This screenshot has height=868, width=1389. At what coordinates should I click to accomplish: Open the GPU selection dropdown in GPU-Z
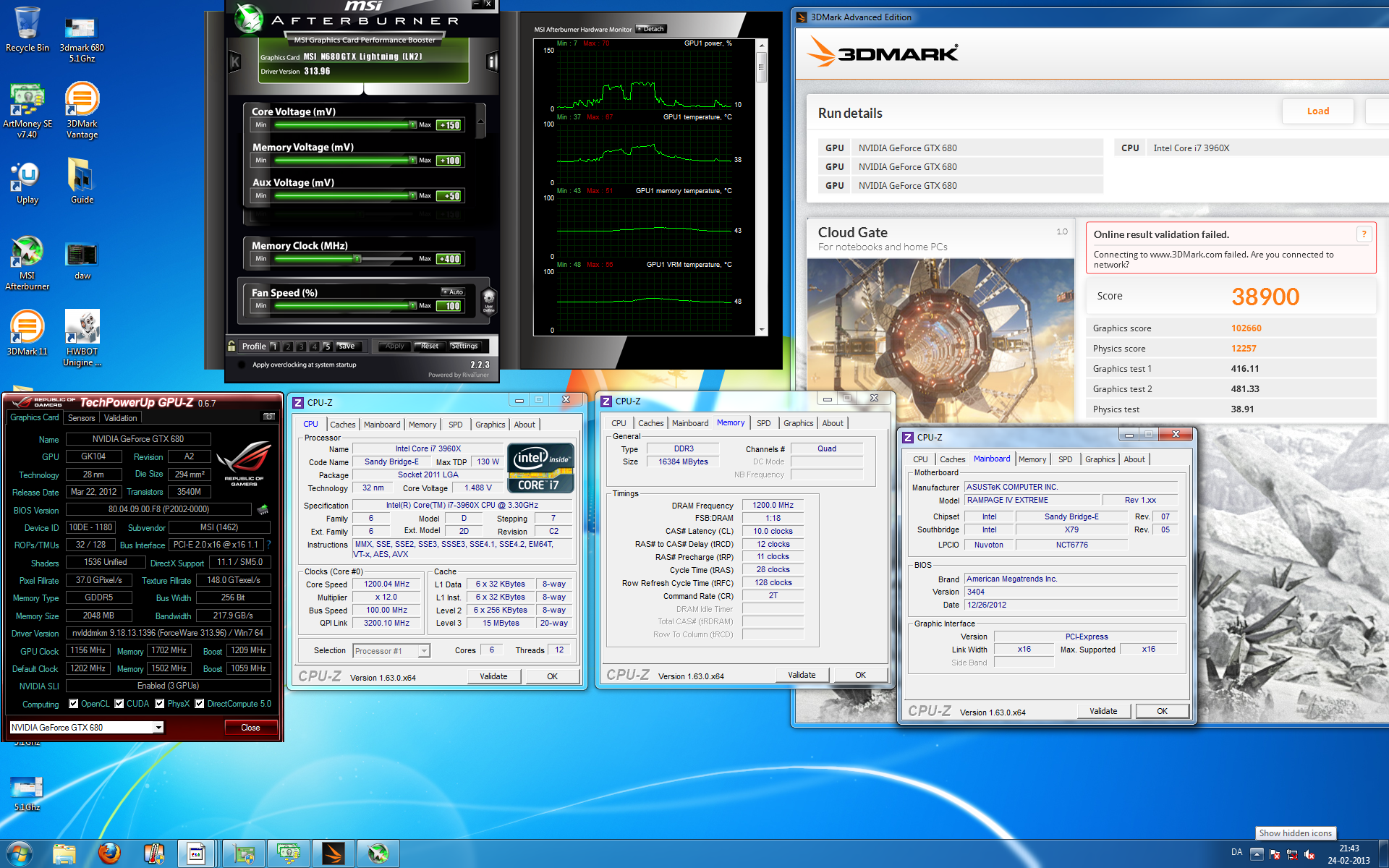(x=158, y=728)
